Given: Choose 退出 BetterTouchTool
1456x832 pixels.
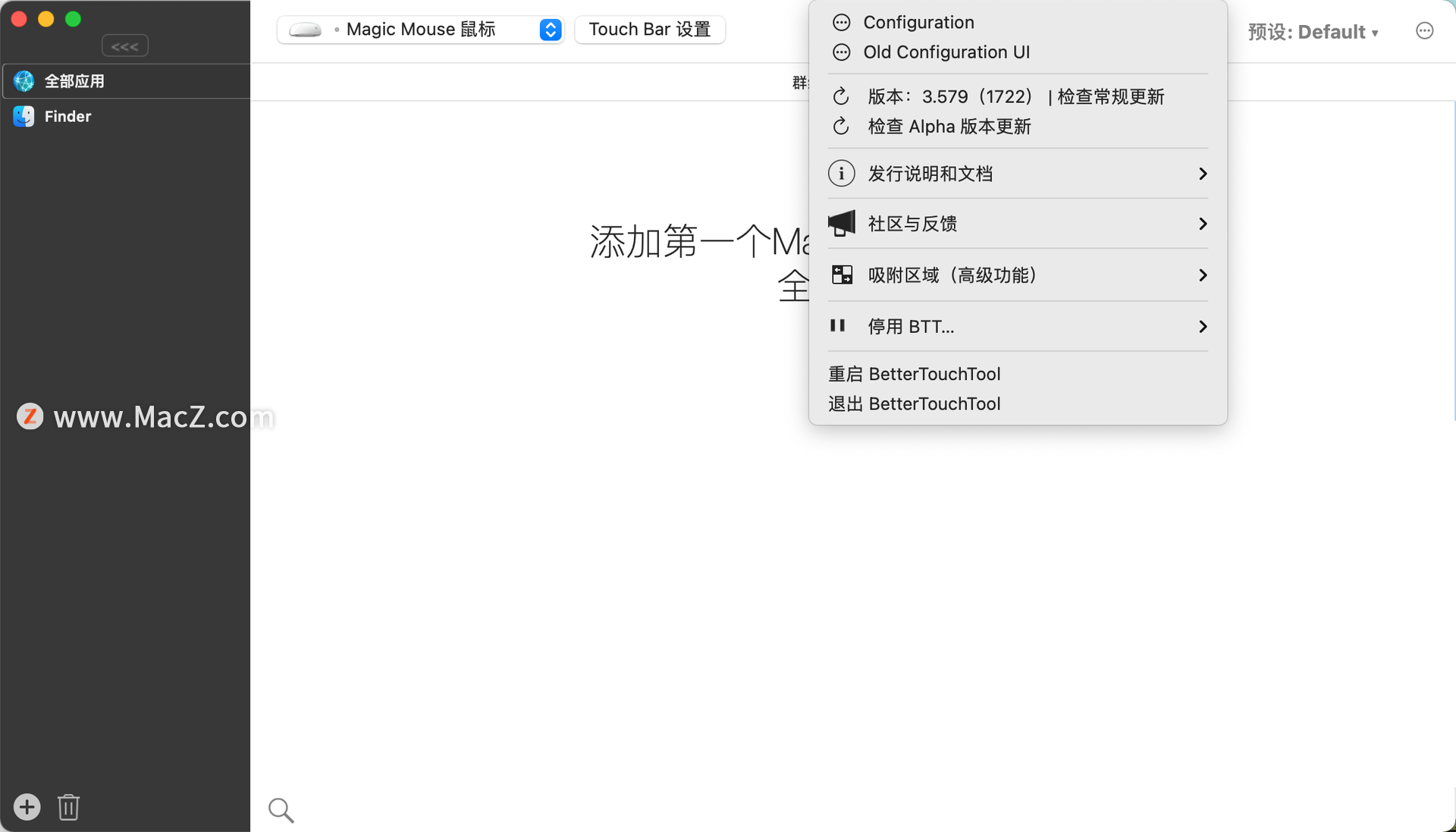Looking at the screenshot, I should 914,403.
